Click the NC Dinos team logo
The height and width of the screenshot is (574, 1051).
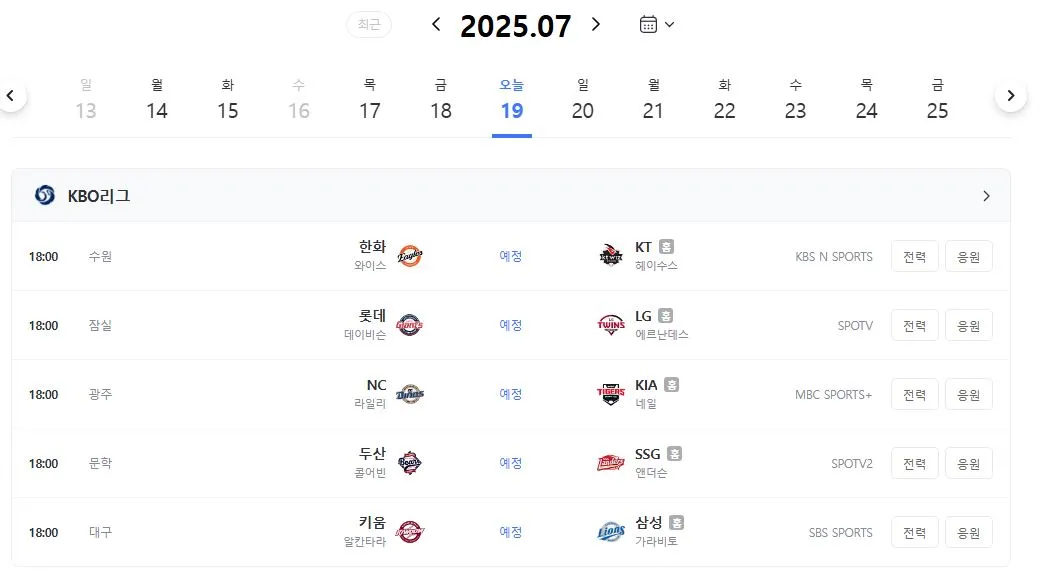[410, 394]
